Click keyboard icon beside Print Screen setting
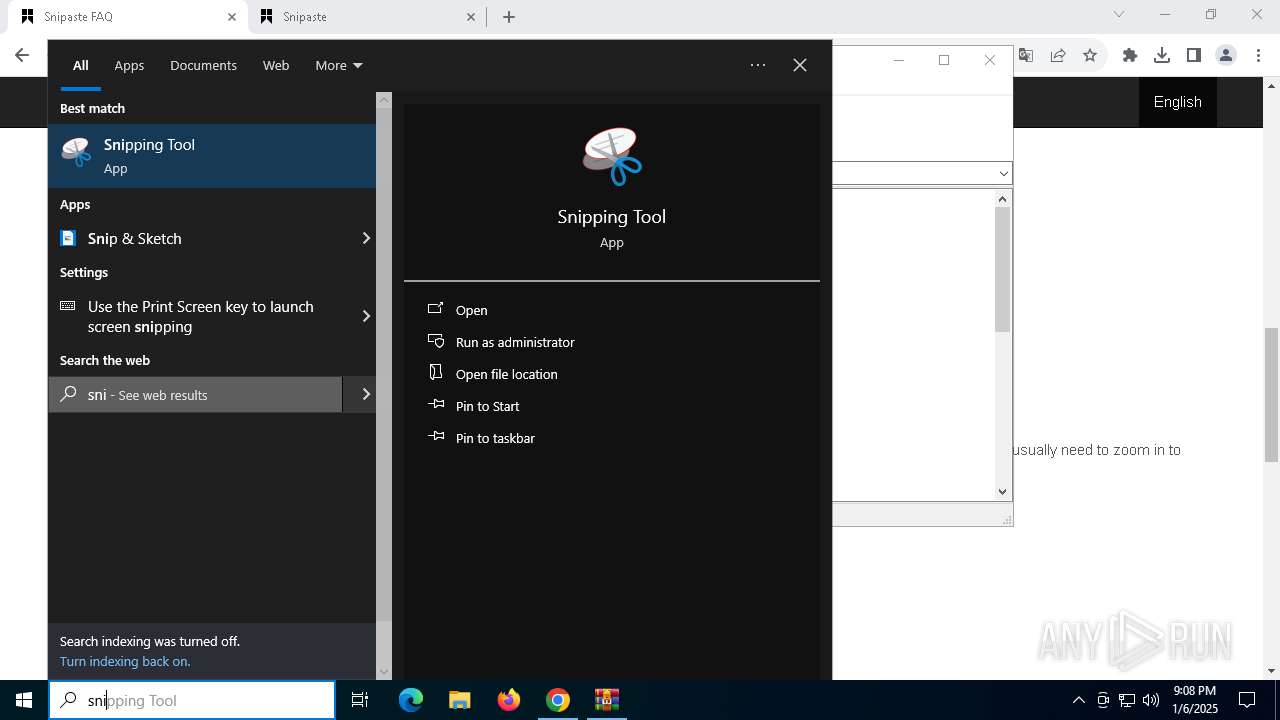 (68, 306)
